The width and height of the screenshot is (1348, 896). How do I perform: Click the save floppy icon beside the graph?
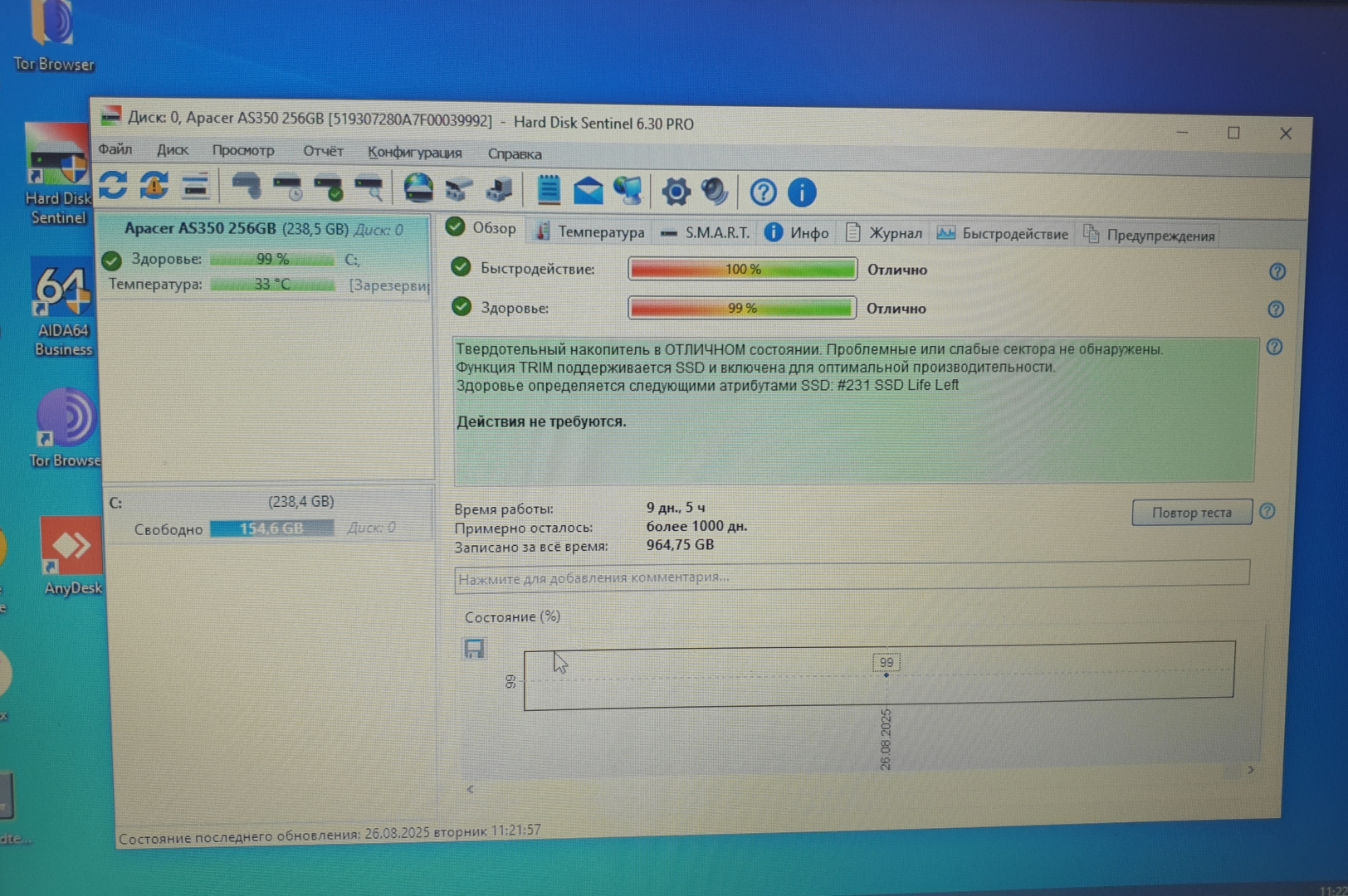point(474,649)
